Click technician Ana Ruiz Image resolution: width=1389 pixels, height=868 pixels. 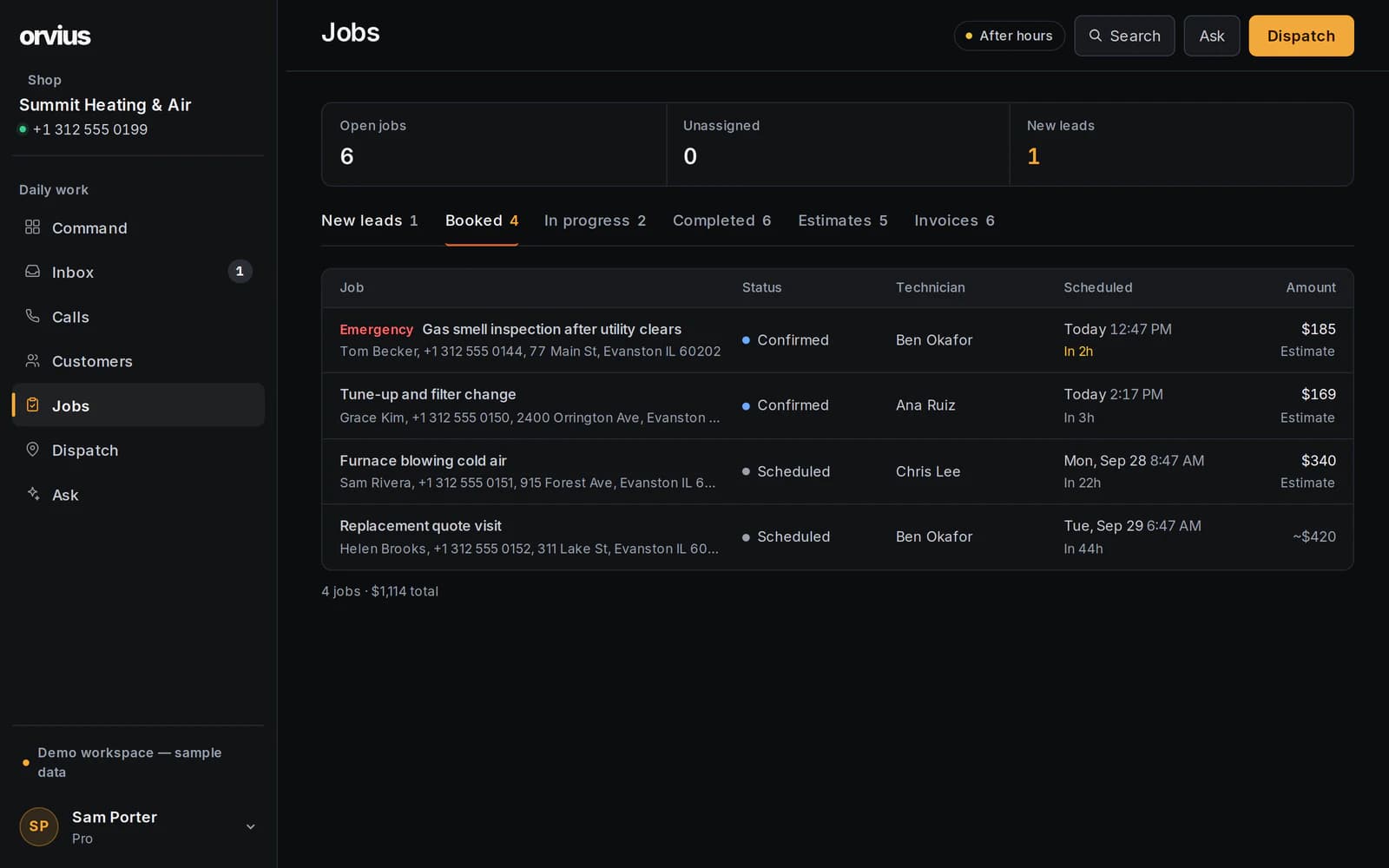[925, 404]
